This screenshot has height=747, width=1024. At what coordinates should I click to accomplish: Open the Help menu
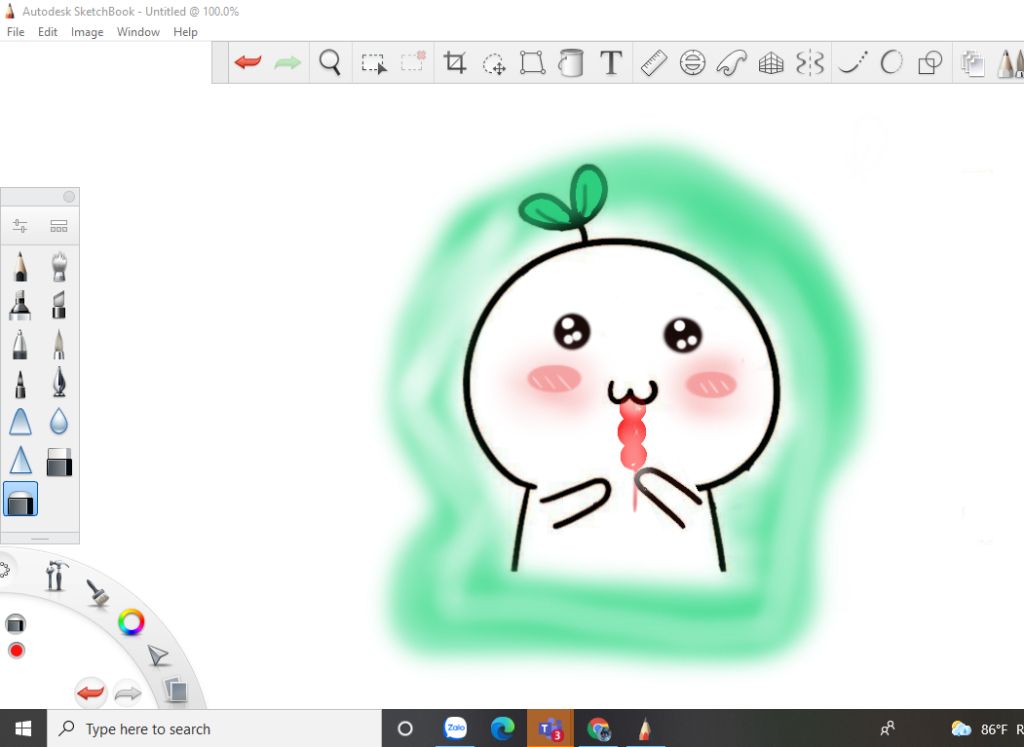coord(185,32)
